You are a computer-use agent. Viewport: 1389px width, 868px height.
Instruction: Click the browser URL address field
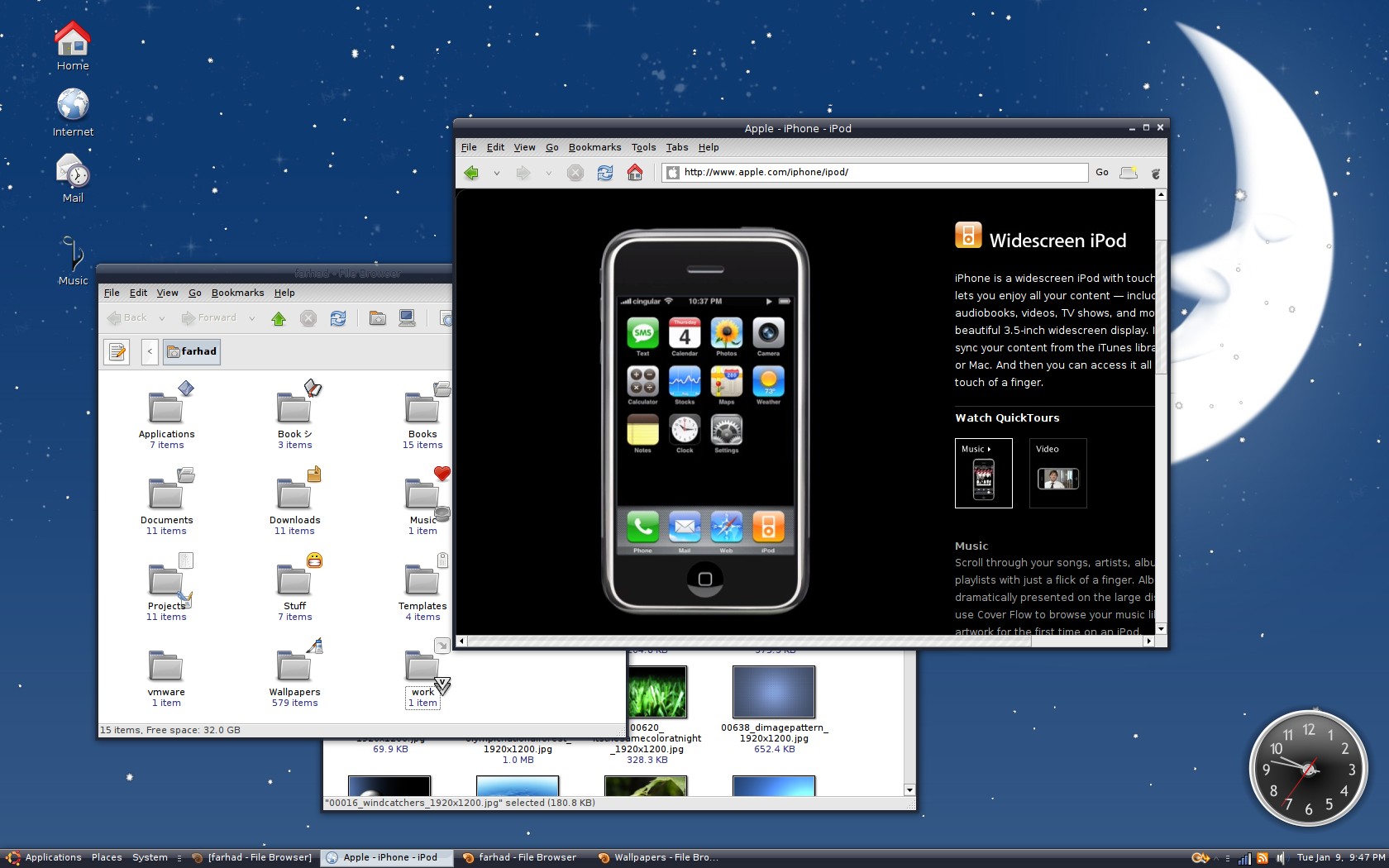[875, 173]
